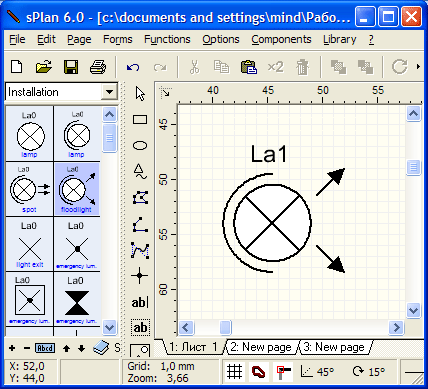428x389 pixels.
Task: Switch to the '2: New page' tab
Action: [261, 347]
